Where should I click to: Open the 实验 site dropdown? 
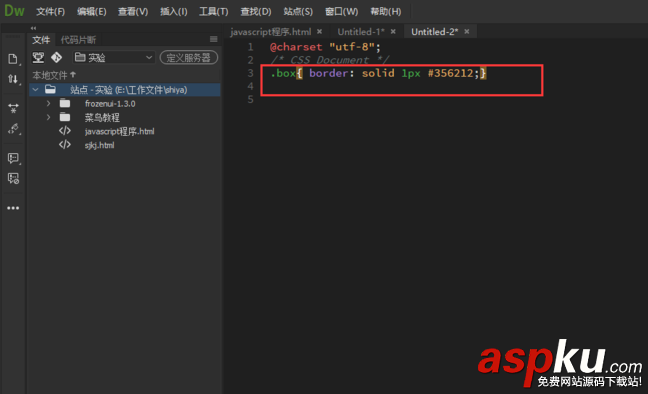pos(114,57)
